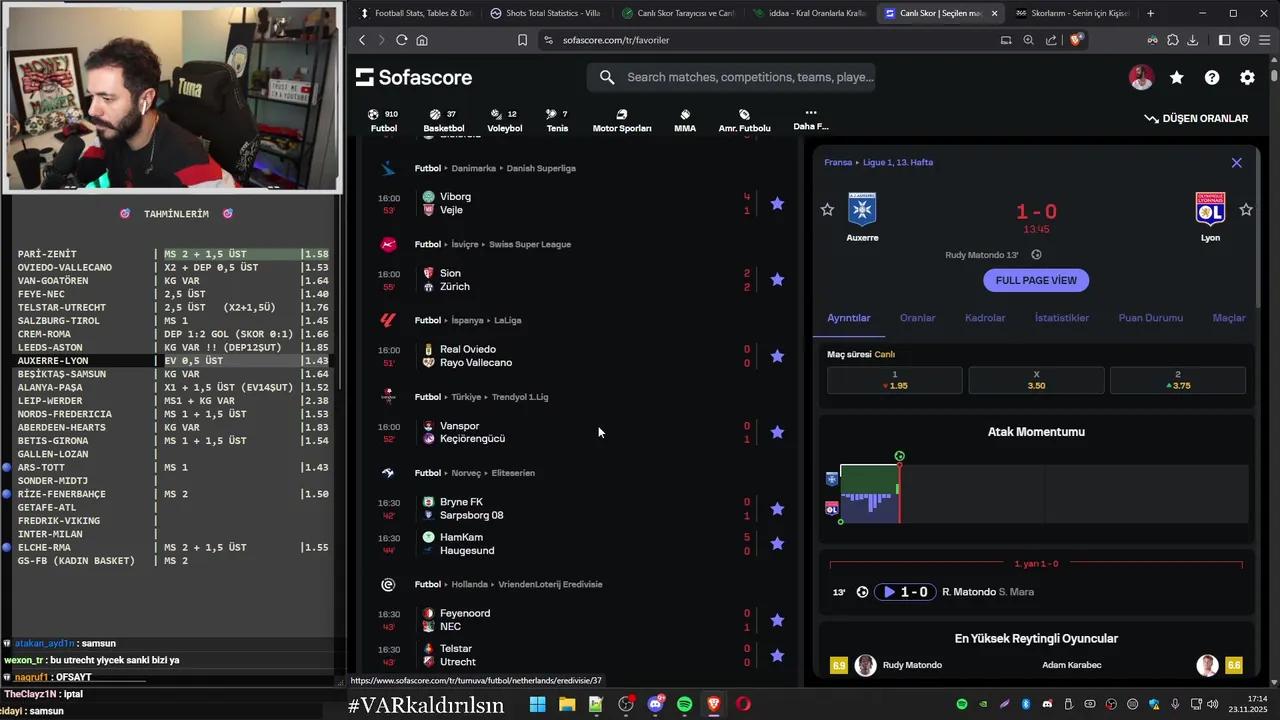This screenshot has height=720, width=1280.
Task: Open Spotify from the taskbar
Action: [x=684, y=704]
